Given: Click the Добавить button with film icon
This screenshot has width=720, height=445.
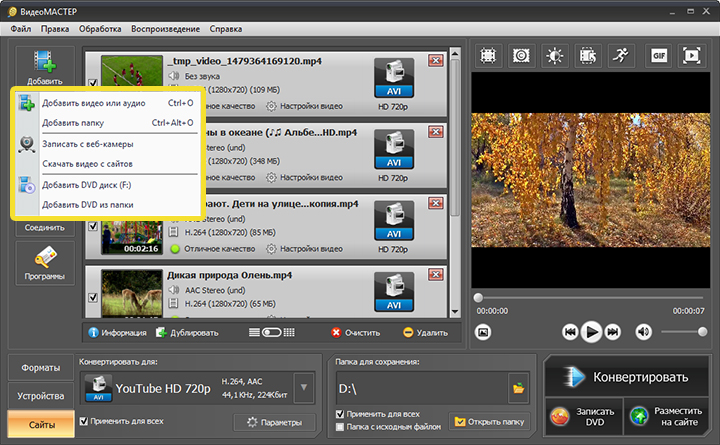Looking at the screenshot, I should coord(45,67).
